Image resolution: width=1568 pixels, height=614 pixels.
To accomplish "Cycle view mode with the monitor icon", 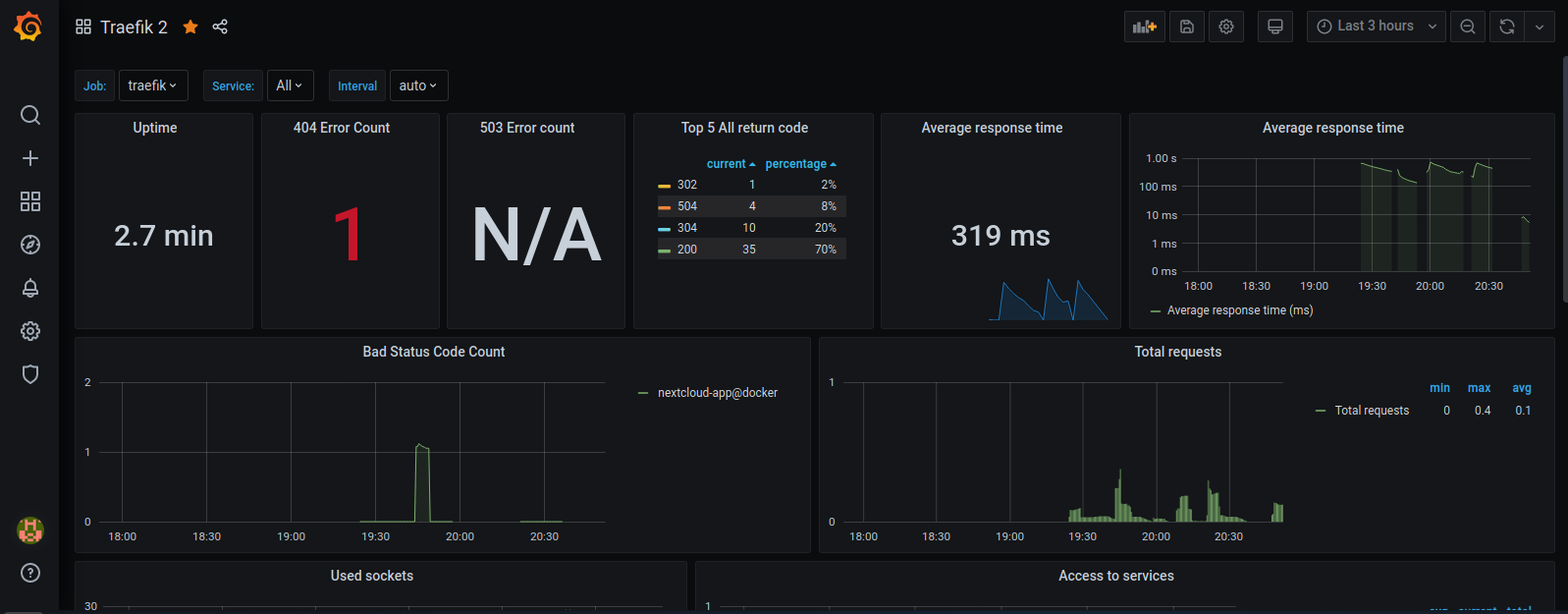I will point(1275,27).
